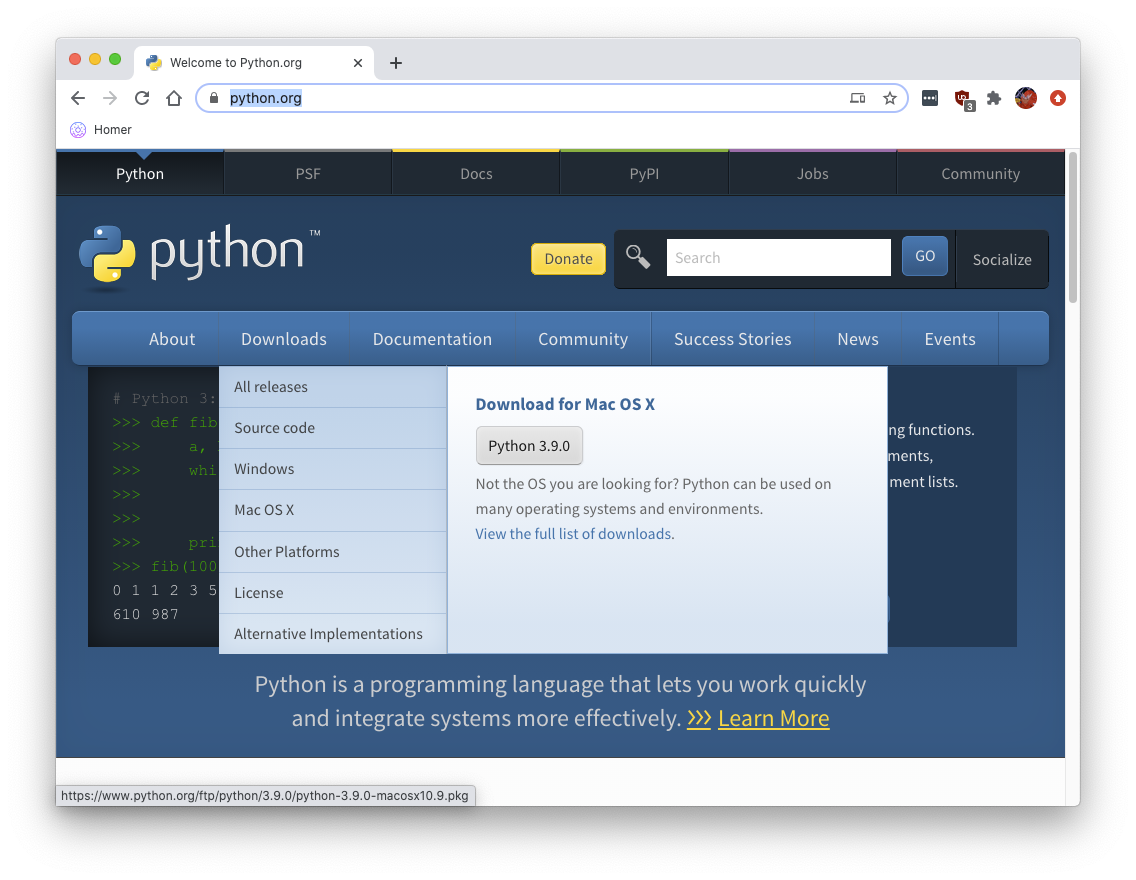Click the orange up-arrow extension icon
This screenshot has width=1136, height=880.
[x=1058, y=98]
